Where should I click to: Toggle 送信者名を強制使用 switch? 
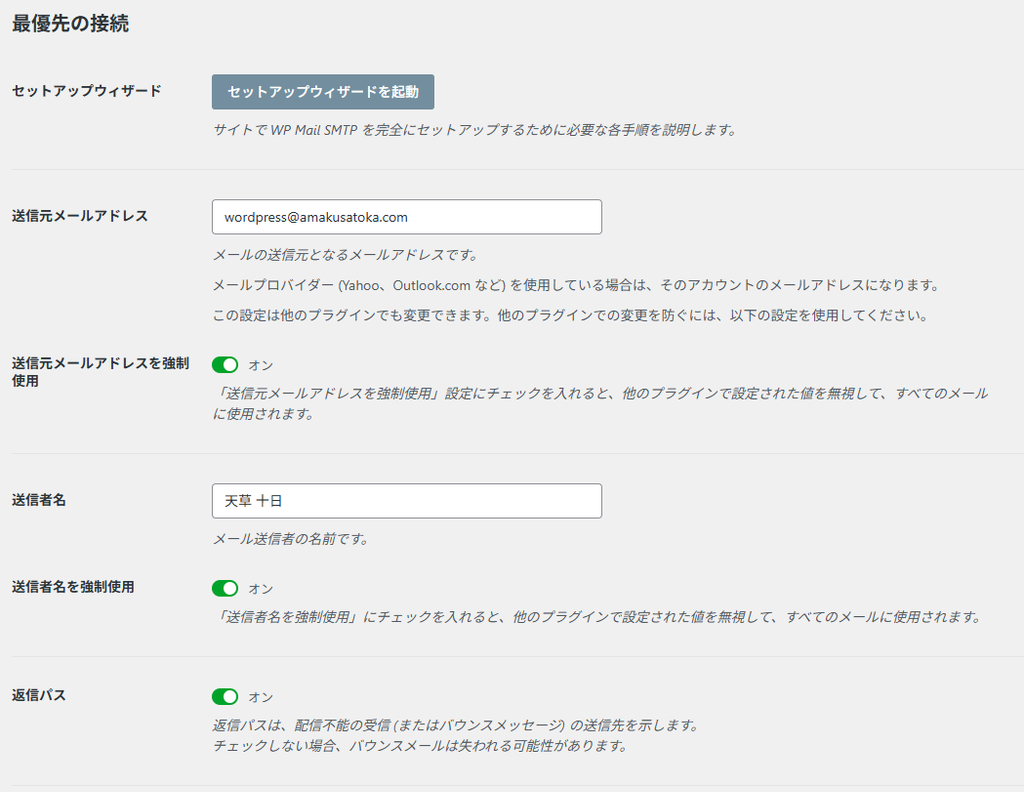[225, 588]
